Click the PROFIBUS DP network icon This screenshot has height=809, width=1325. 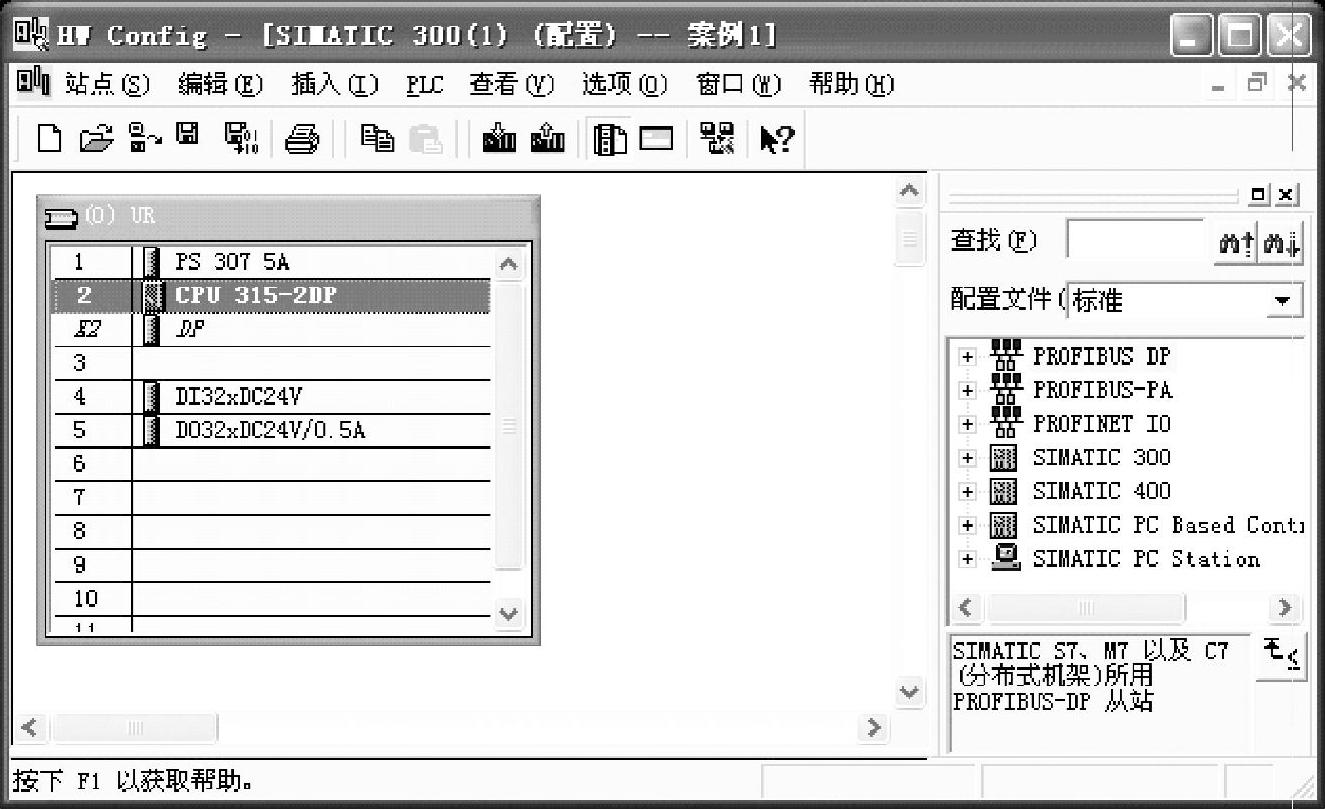coord(1005,356)
